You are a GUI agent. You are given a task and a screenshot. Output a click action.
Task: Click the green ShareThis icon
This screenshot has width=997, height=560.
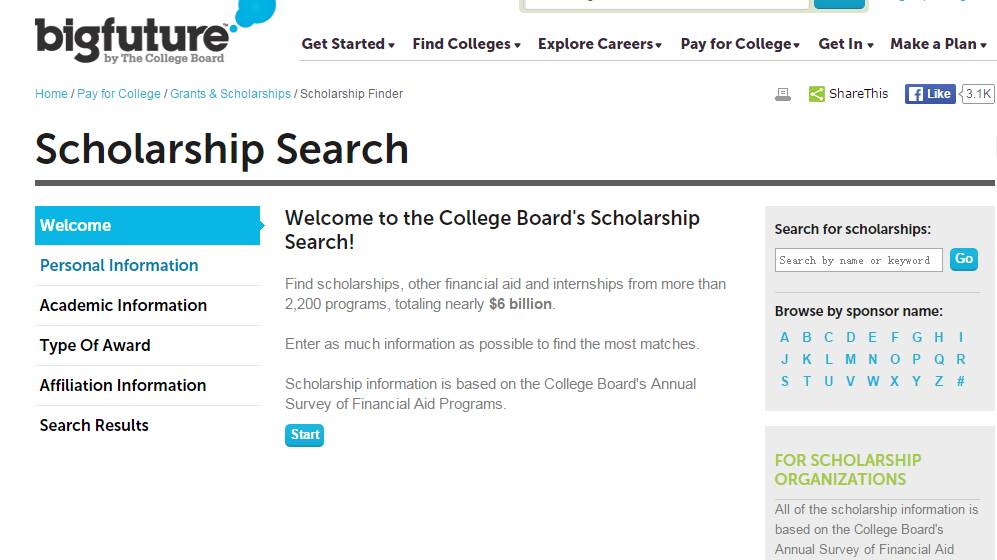point(817,94)
